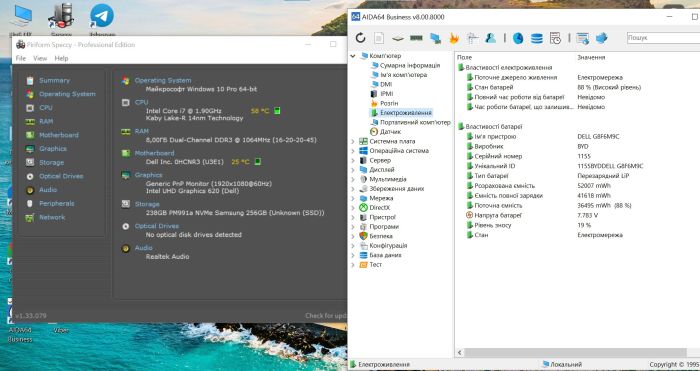Click AIDA64 window-with-gear toolbar icon

pyautogui.click(x=583, y=38)
